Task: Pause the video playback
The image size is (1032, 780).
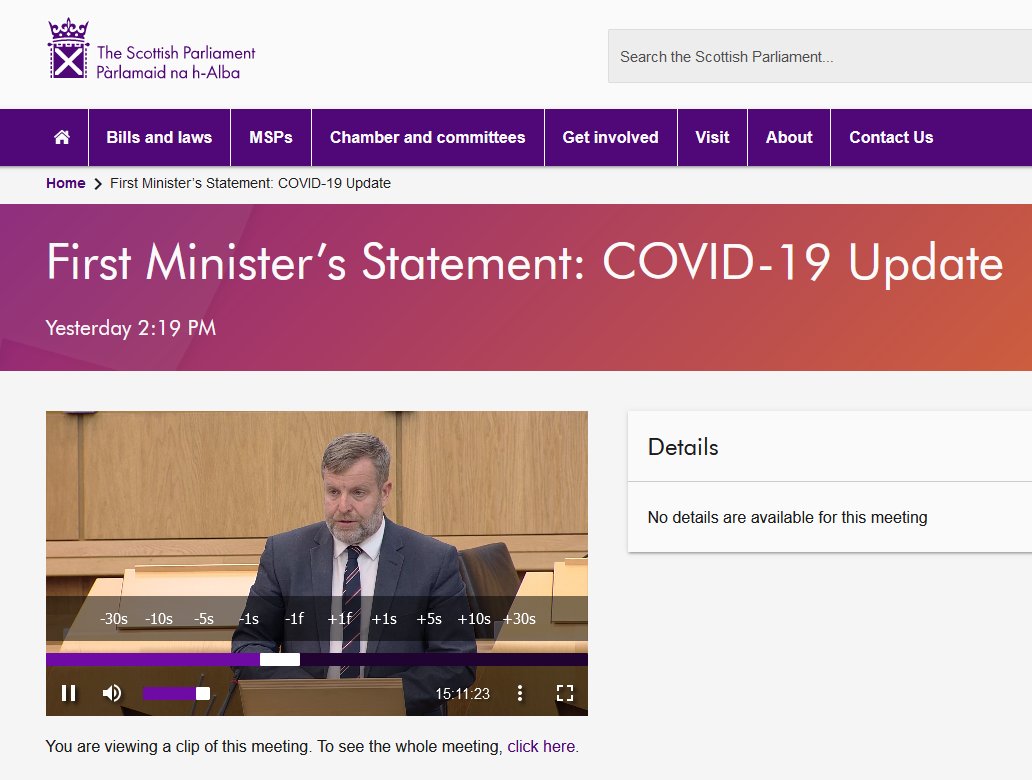Action: 68,692
